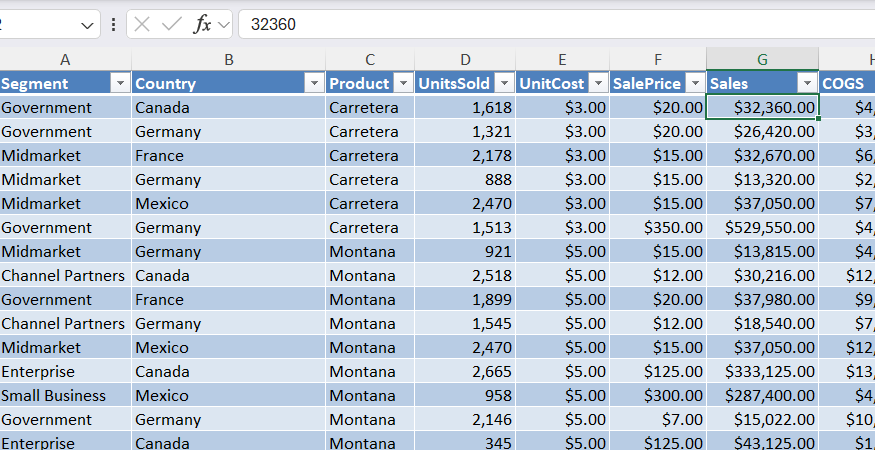
Task: Click the Sales cell $13,815.00
Action: pyautogui.click(x=762, y=251)
